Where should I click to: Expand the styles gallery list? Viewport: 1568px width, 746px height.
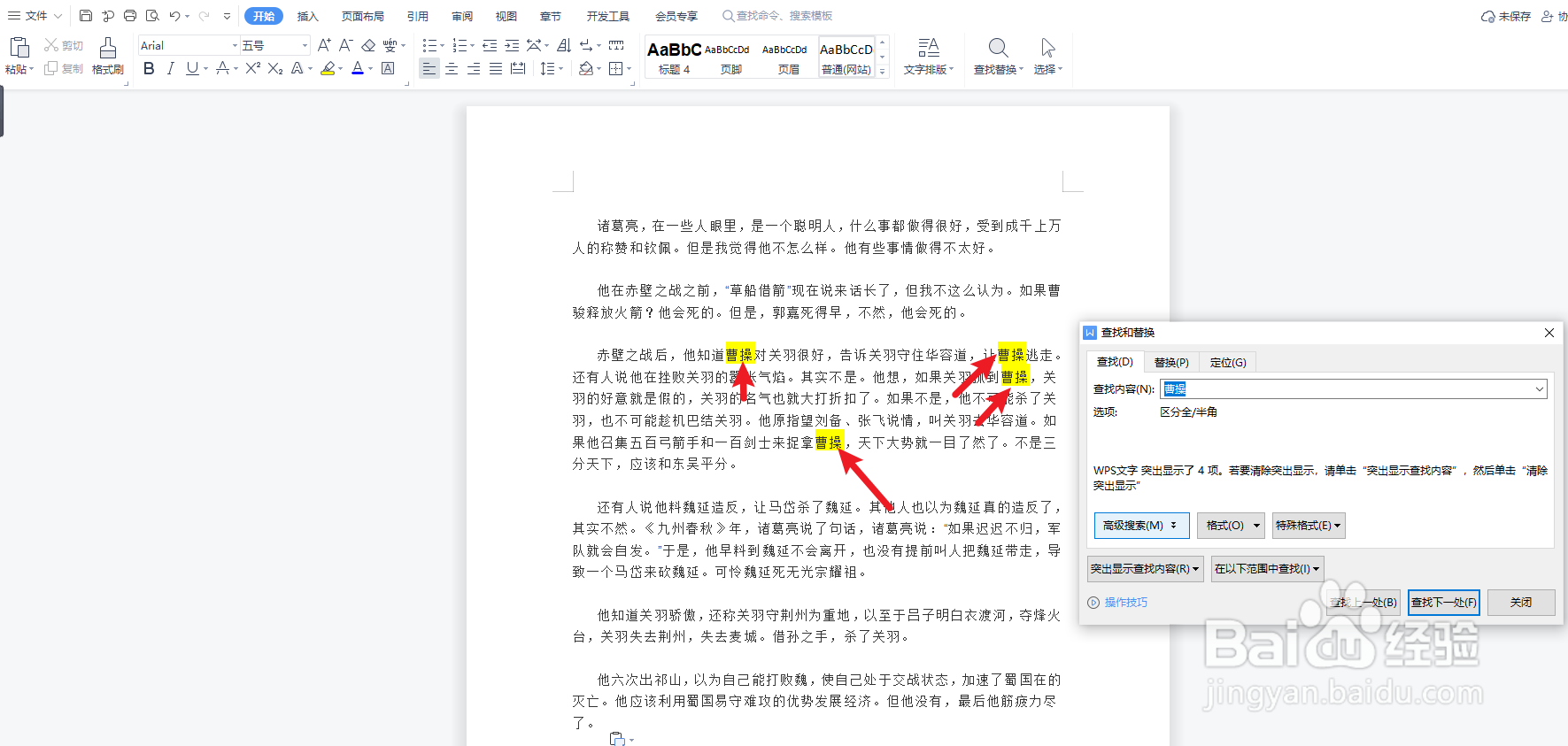tap(882, 71)
